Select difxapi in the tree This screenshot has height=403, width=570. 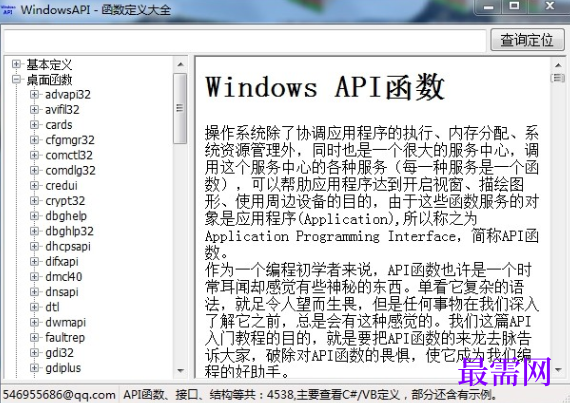coord(62,262)
